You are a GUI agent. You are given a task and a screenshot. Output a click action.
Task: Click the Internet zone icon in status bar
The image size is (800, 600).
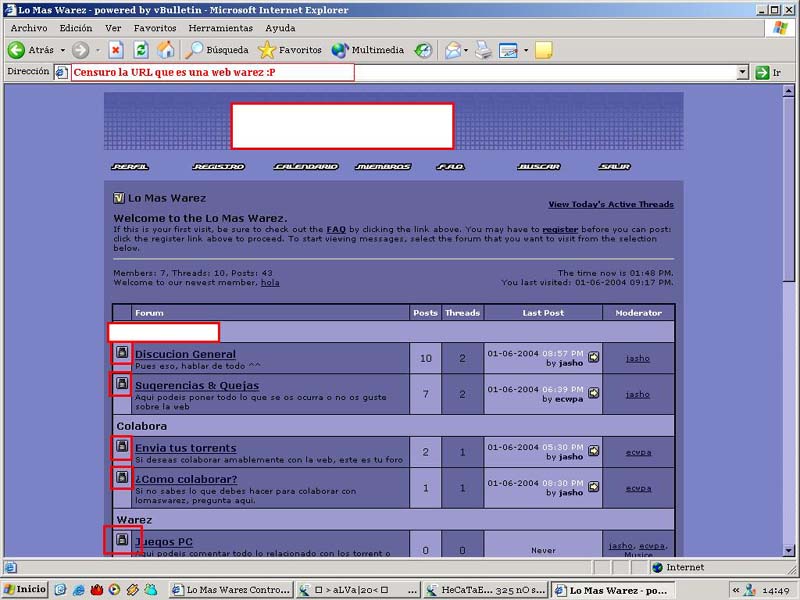(x=658, y=567)
